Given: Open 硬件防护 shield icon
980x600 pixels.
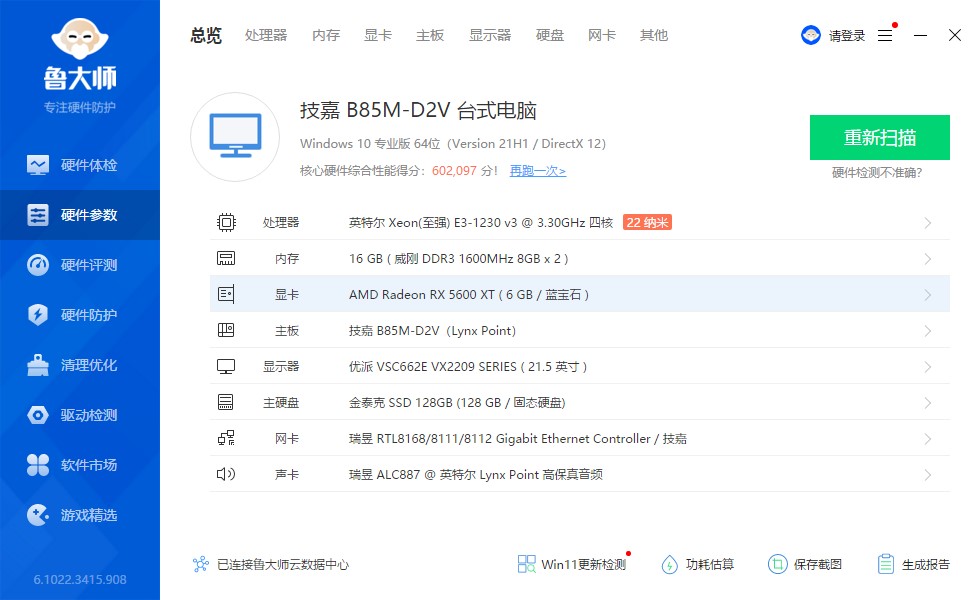Looking at the screenshot, I should (x=38, y=314).
